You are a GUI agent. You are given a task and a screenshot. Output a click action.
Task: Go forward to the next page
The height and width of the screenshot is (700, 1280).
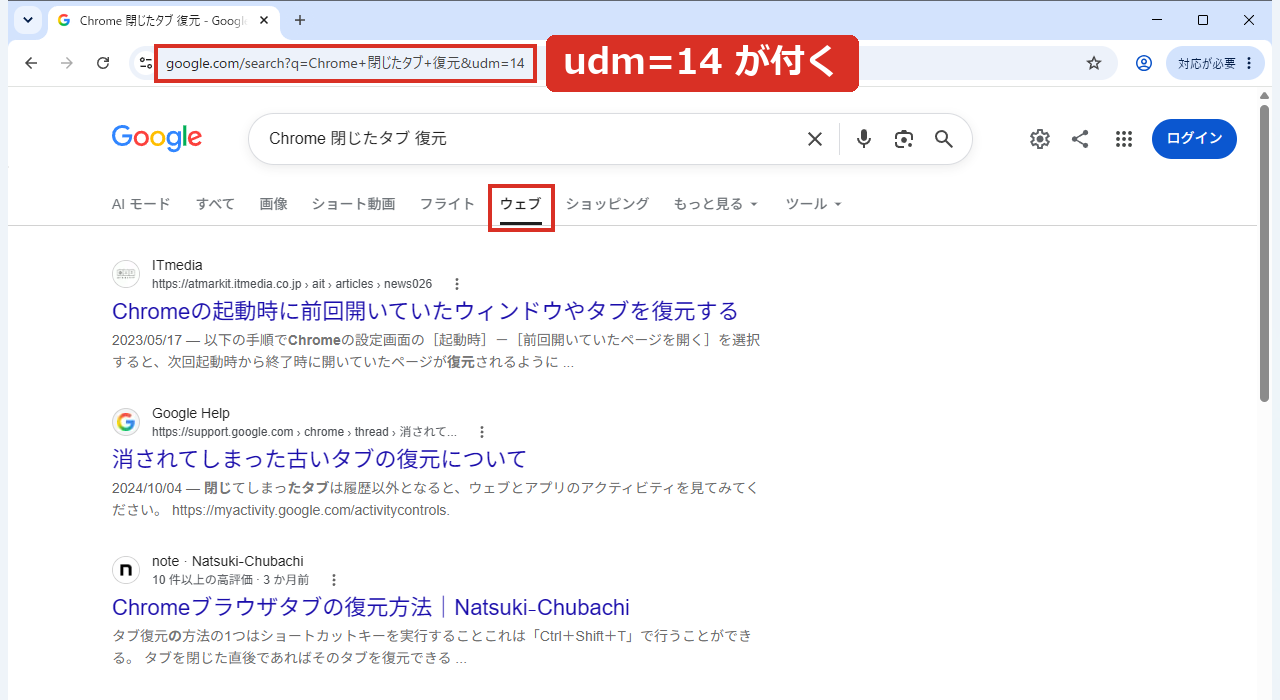(x=67, y=63)
